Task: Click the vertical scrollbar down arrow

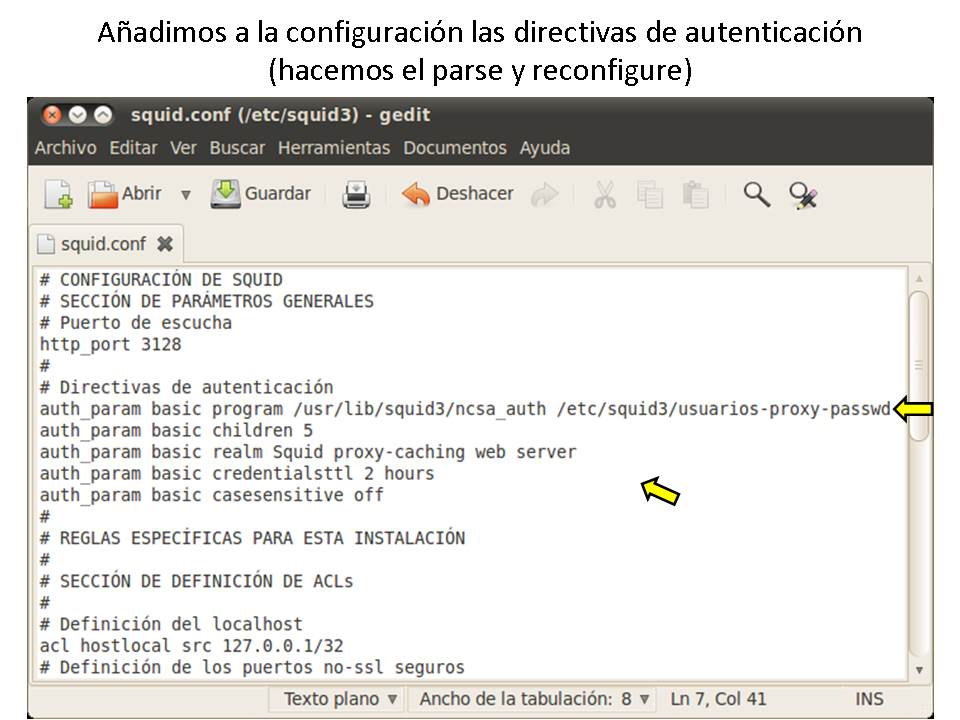Action: (918, 669)
